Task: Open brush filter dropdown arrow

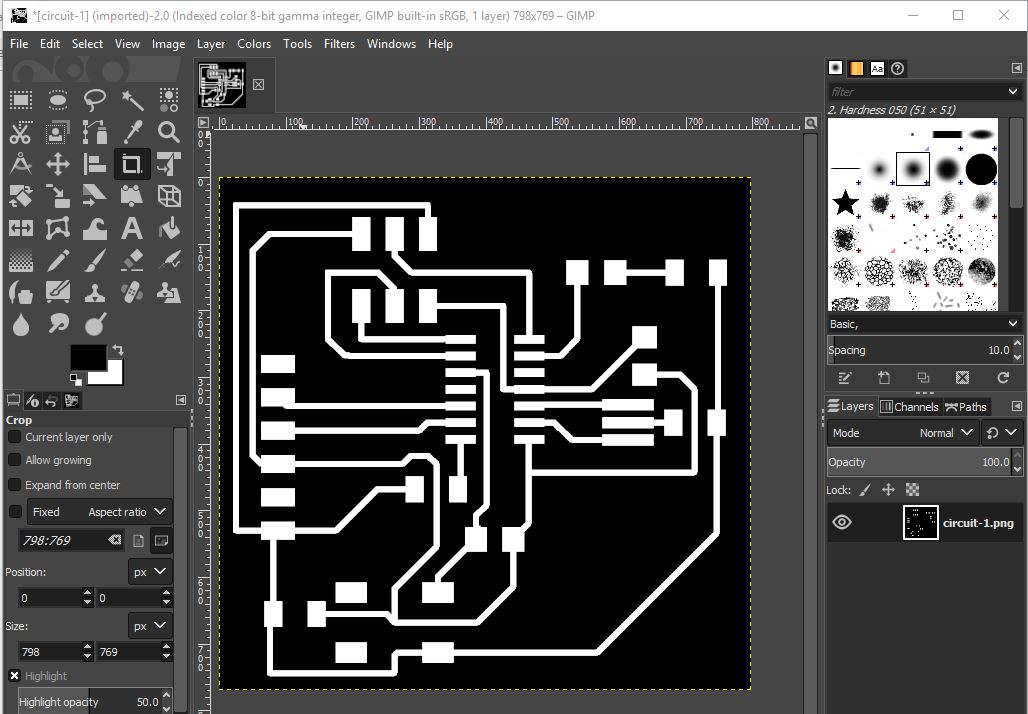Action: coord(1014,92)
